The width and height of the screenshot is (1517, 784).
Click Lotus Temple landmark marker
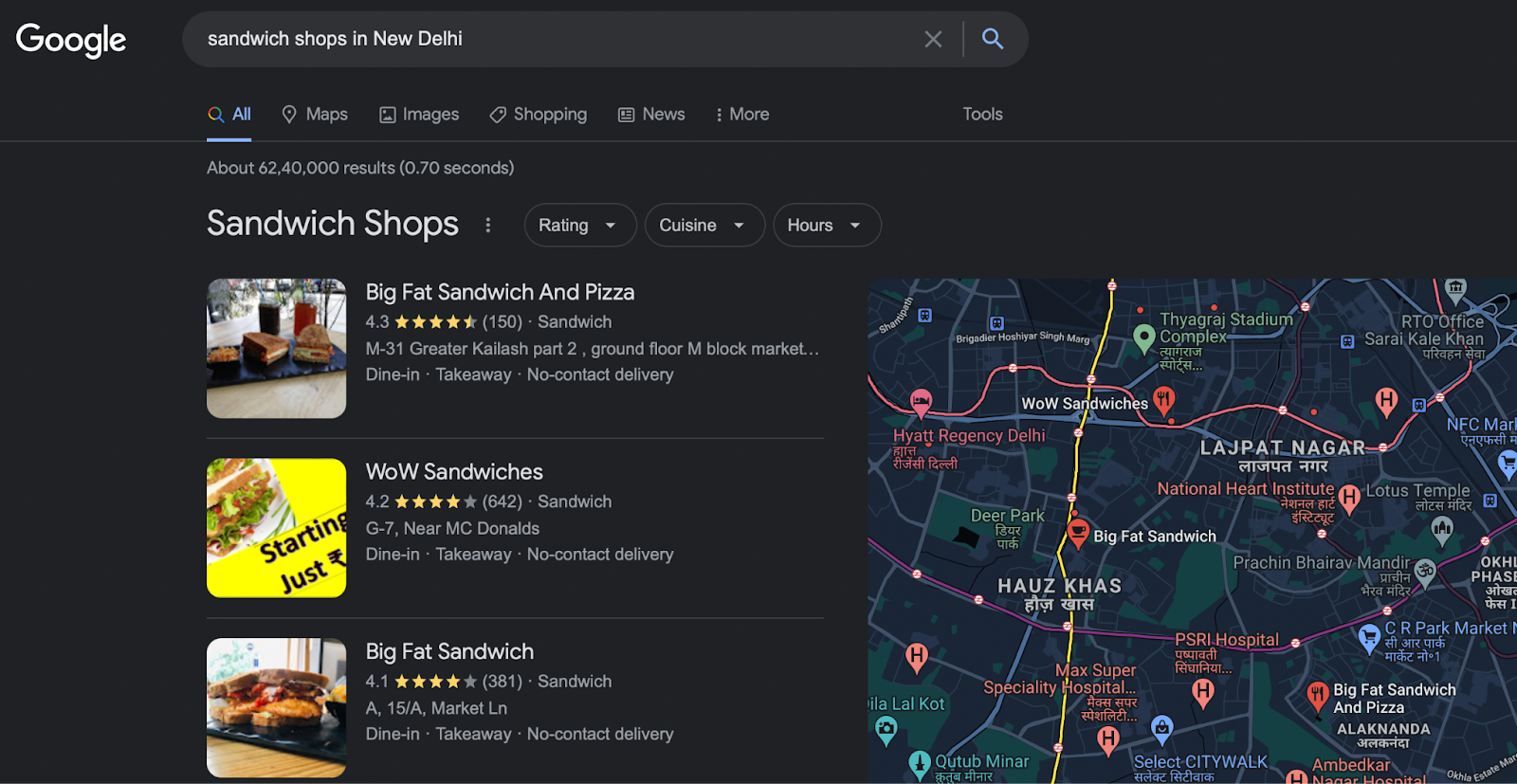click(x=1442, y=530)
